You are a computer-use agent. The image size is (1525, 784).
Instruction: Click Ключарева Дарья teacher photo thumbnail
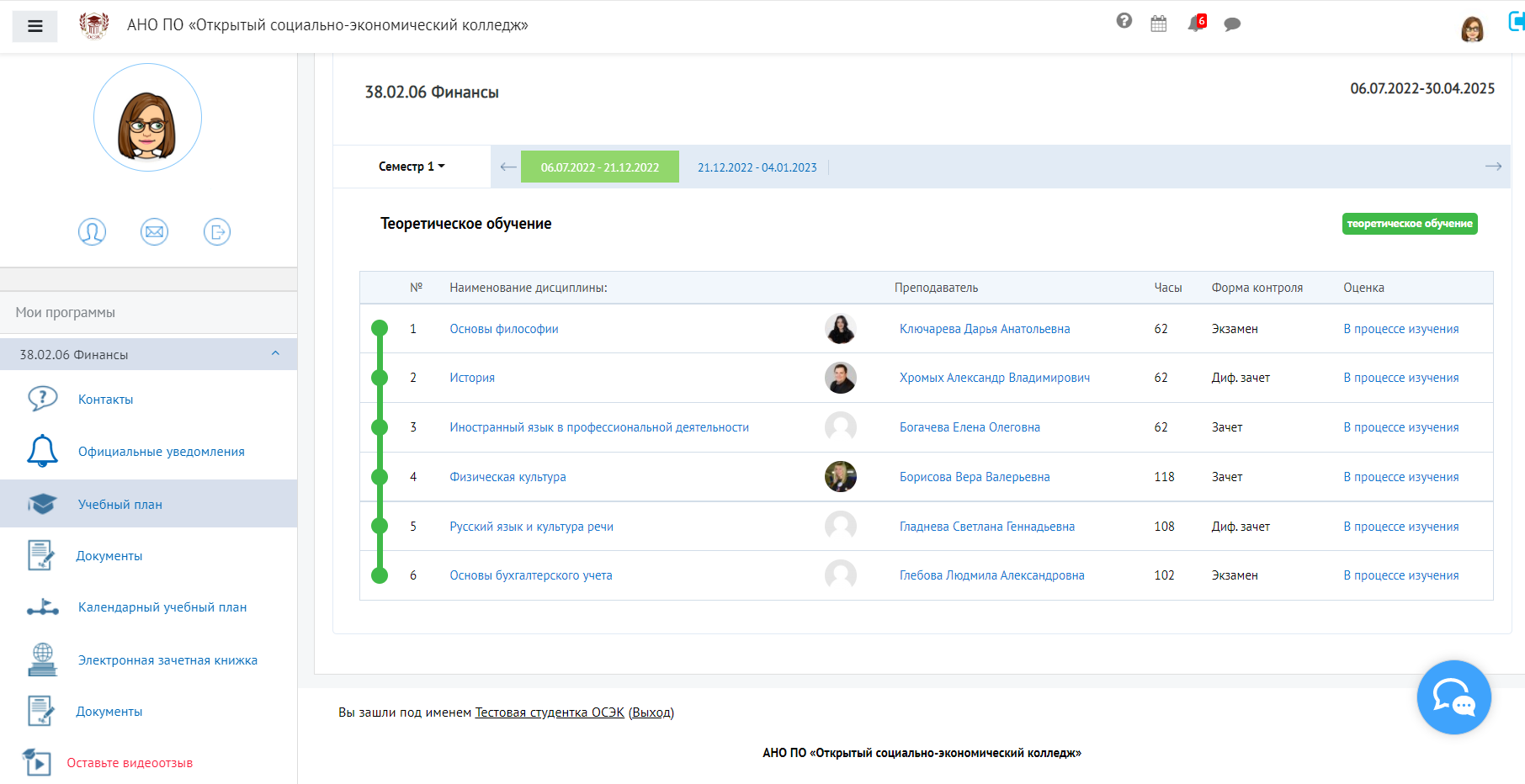[x=840, y=329]
